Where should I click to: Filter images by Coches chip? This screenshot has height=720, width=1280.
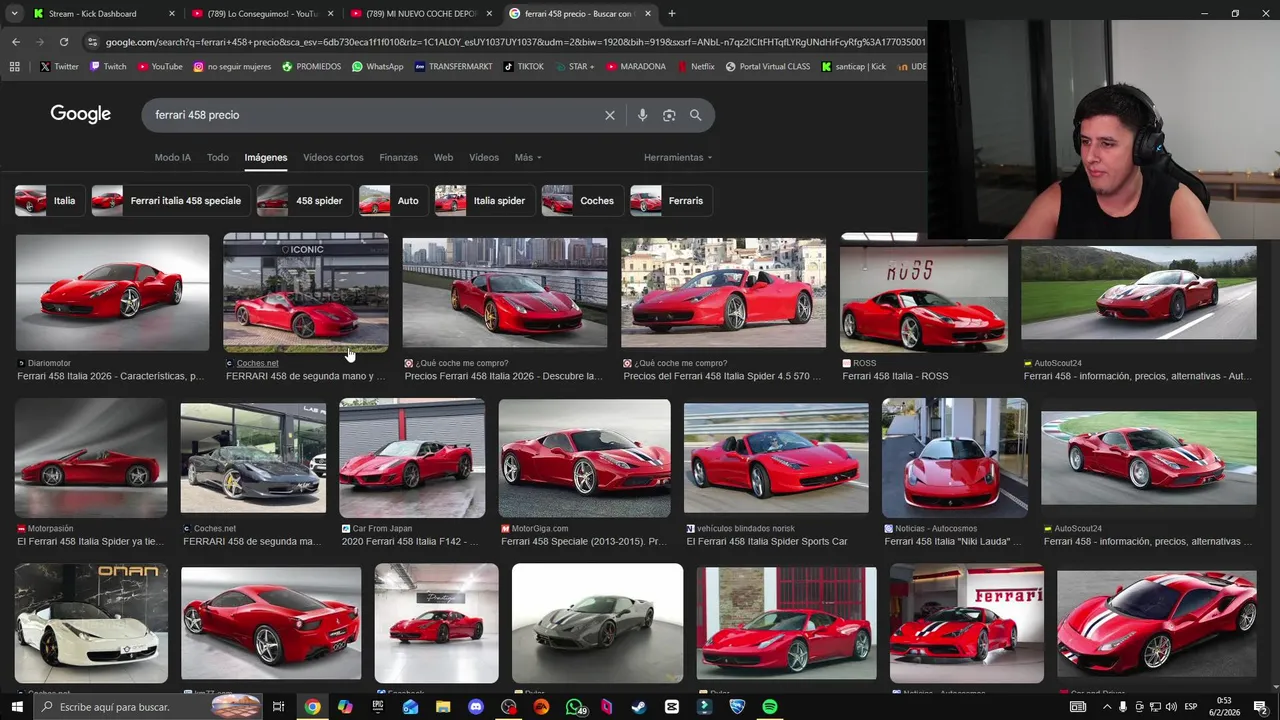581,201
